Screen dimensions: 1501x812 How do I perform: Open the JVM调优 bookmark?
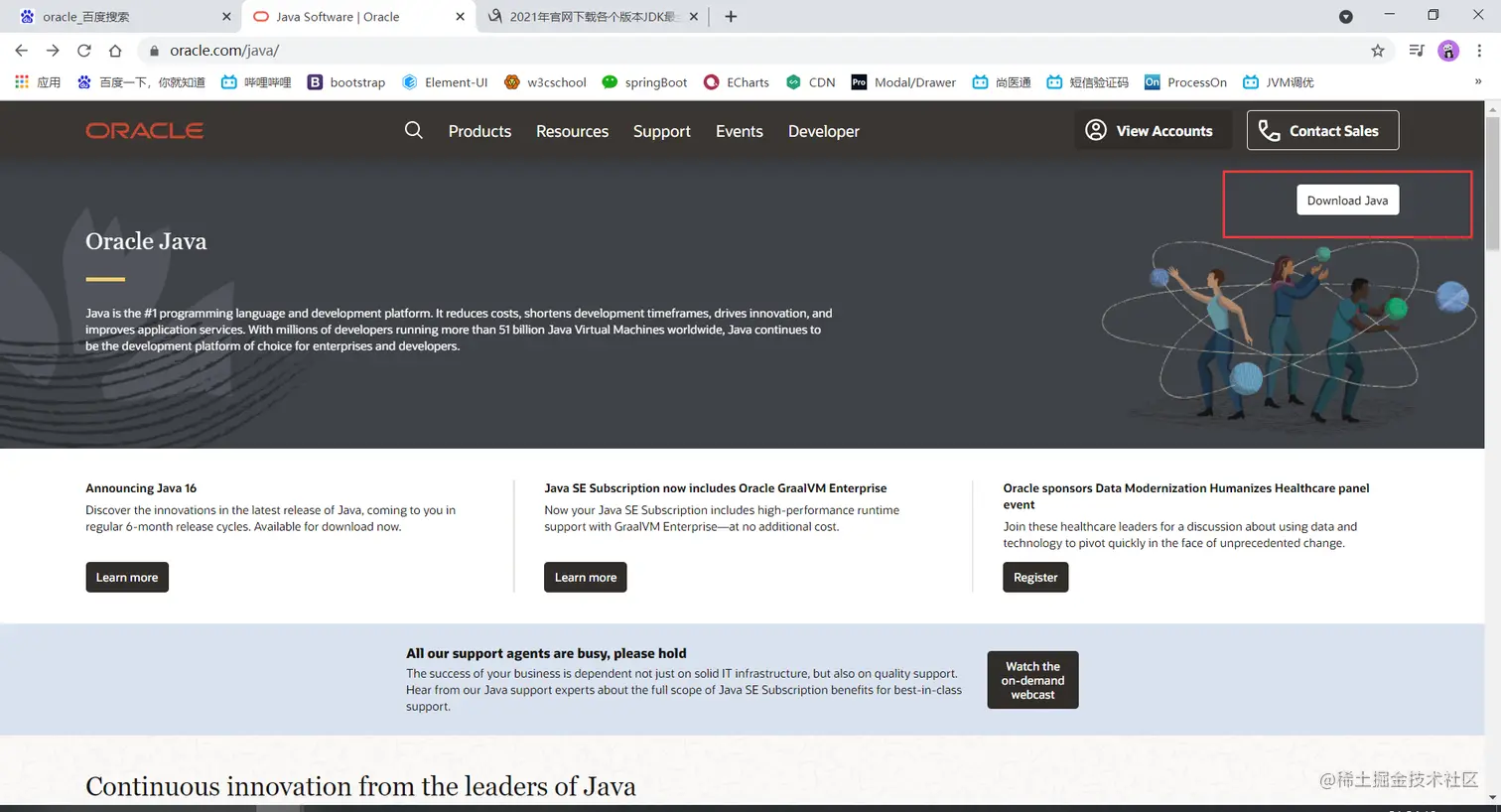(1278, 82)
